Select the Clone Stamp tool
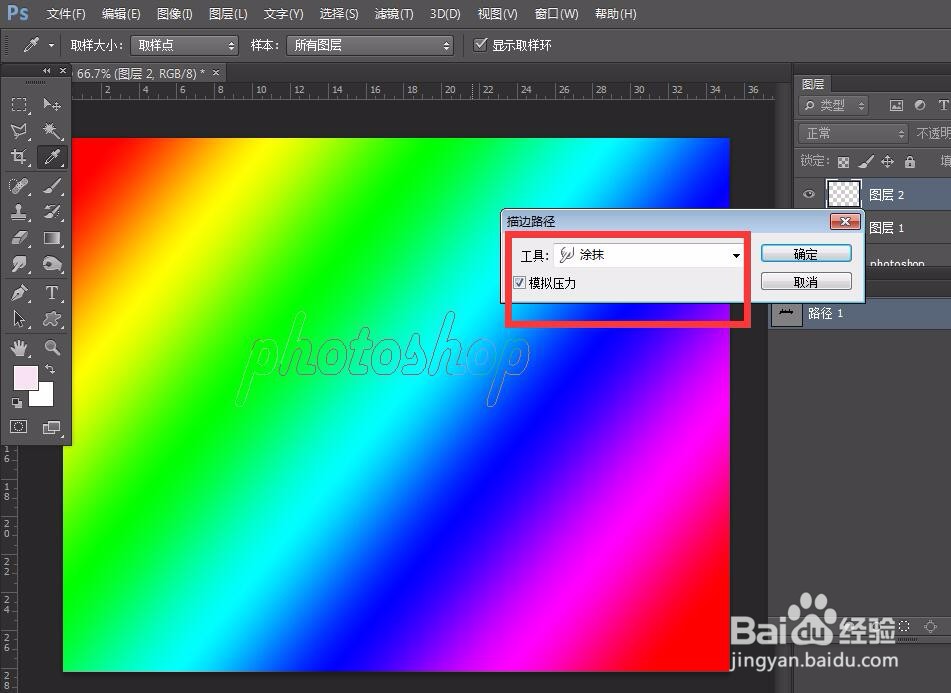Image resolution: width=951 pixels, height=693 pixels. [x=19, y=212]
